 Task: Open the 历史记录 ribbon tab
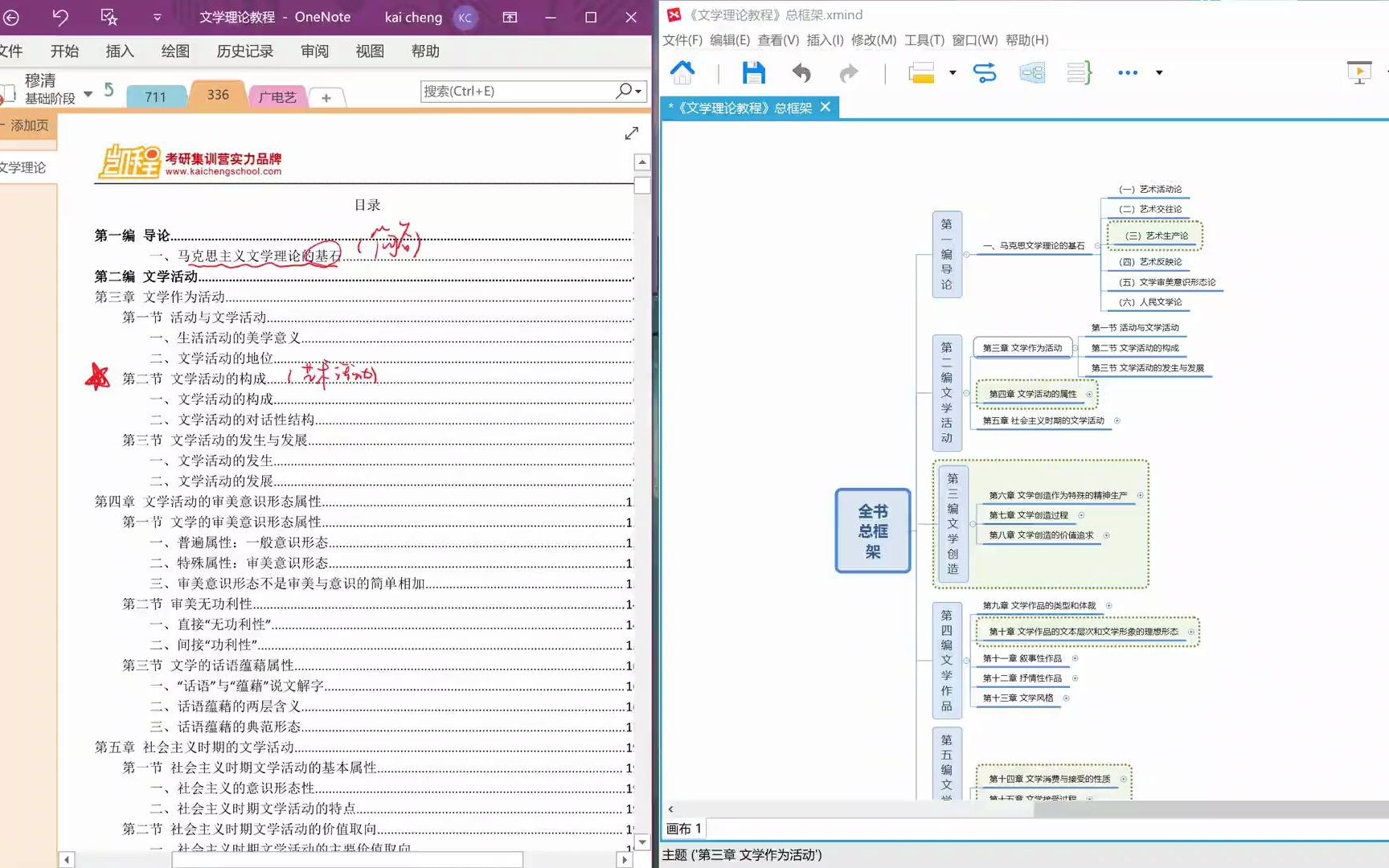(x=245, y=51)
